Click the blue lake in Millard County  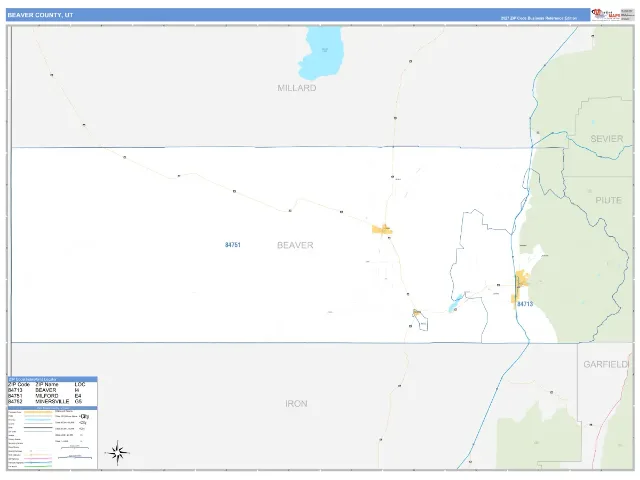pos(321,53)
